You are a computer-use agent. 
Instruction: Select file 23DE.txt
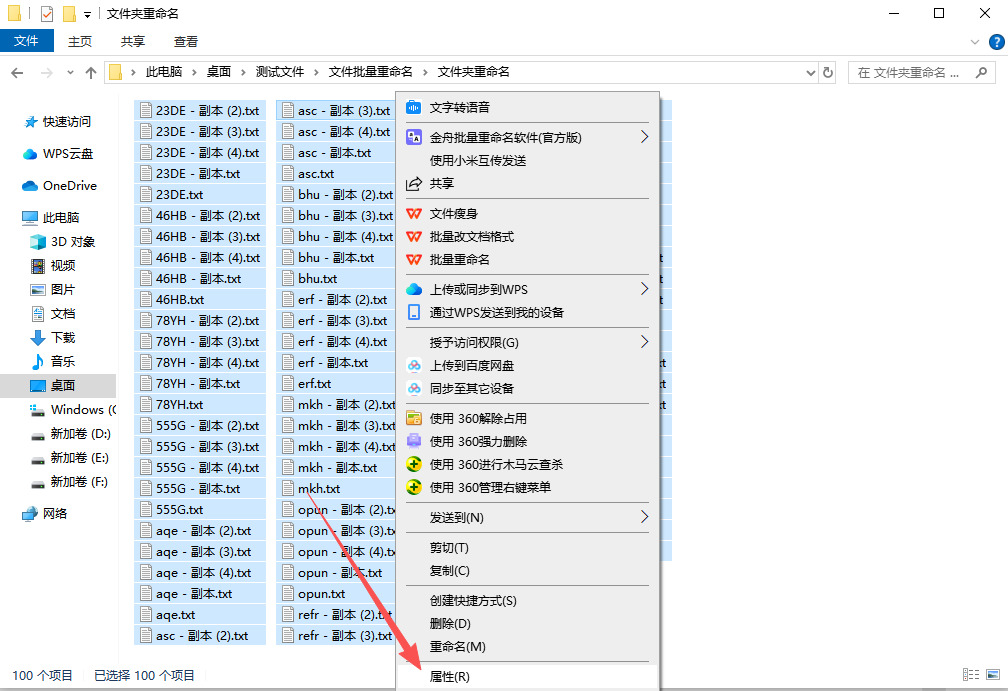click(x=201, y=195)
